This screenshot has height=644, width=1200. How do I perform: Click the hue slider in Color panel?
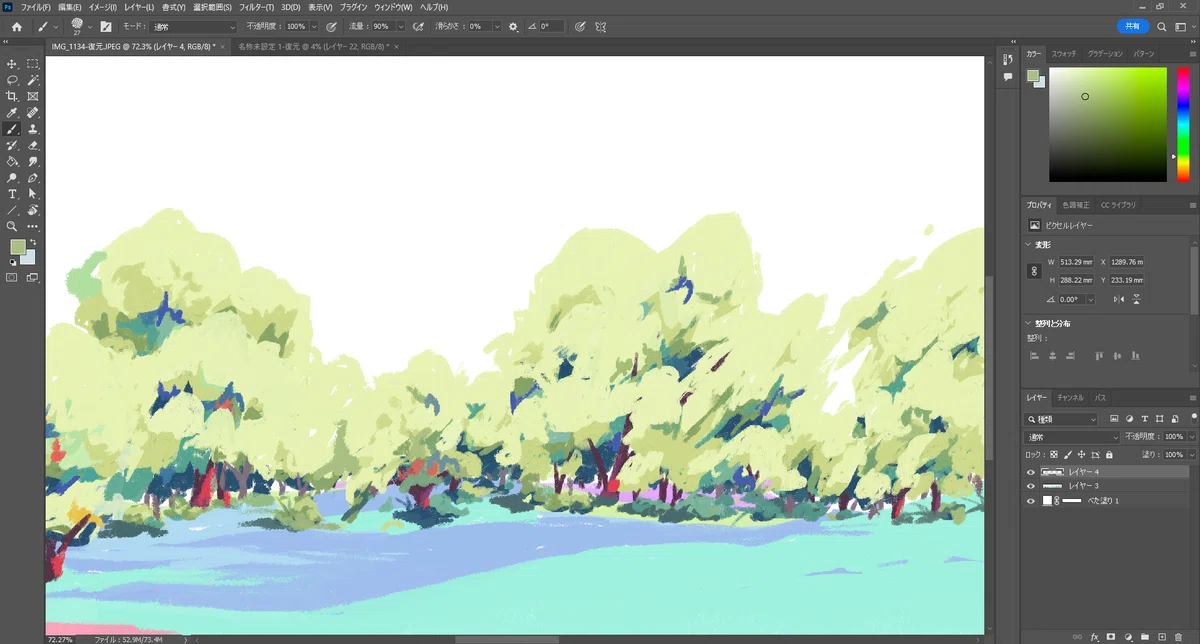tap(1182, 124)
